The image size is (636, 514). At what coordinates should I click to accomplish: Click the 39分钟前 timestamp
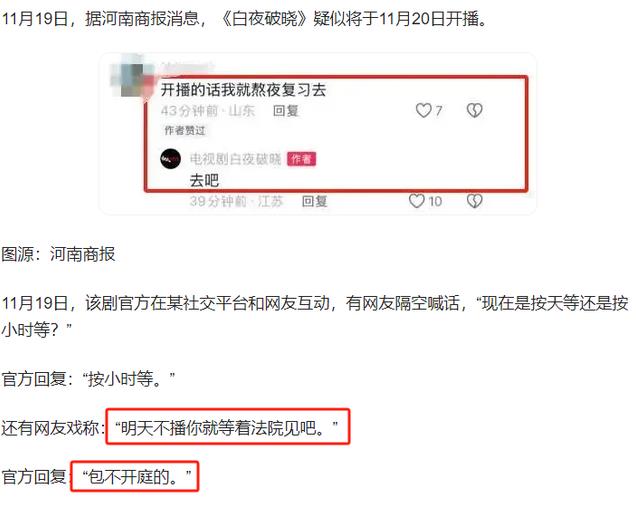(218, 201)
